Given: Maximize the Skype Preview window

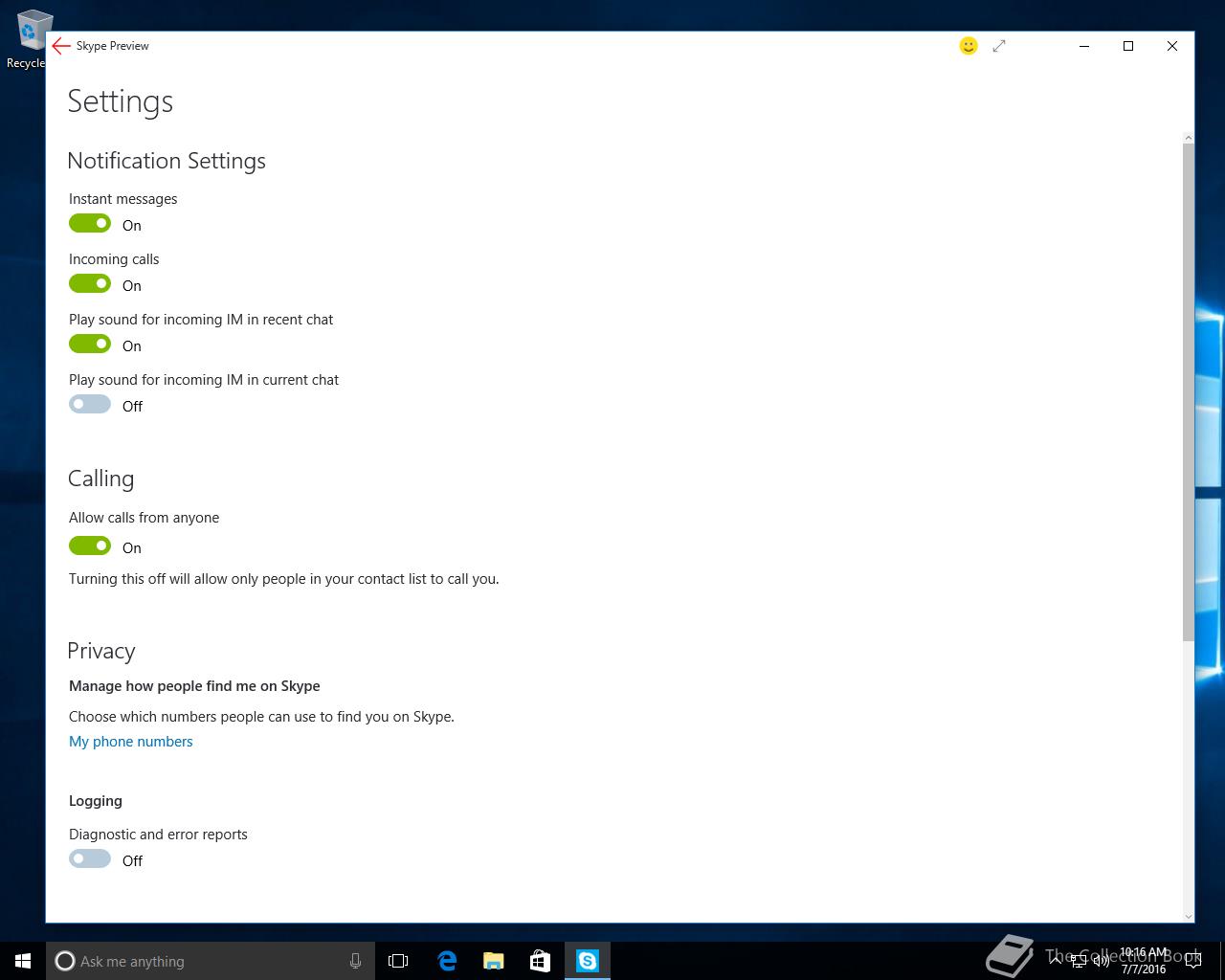Looking at the screenshot, I should [1128, 46].
